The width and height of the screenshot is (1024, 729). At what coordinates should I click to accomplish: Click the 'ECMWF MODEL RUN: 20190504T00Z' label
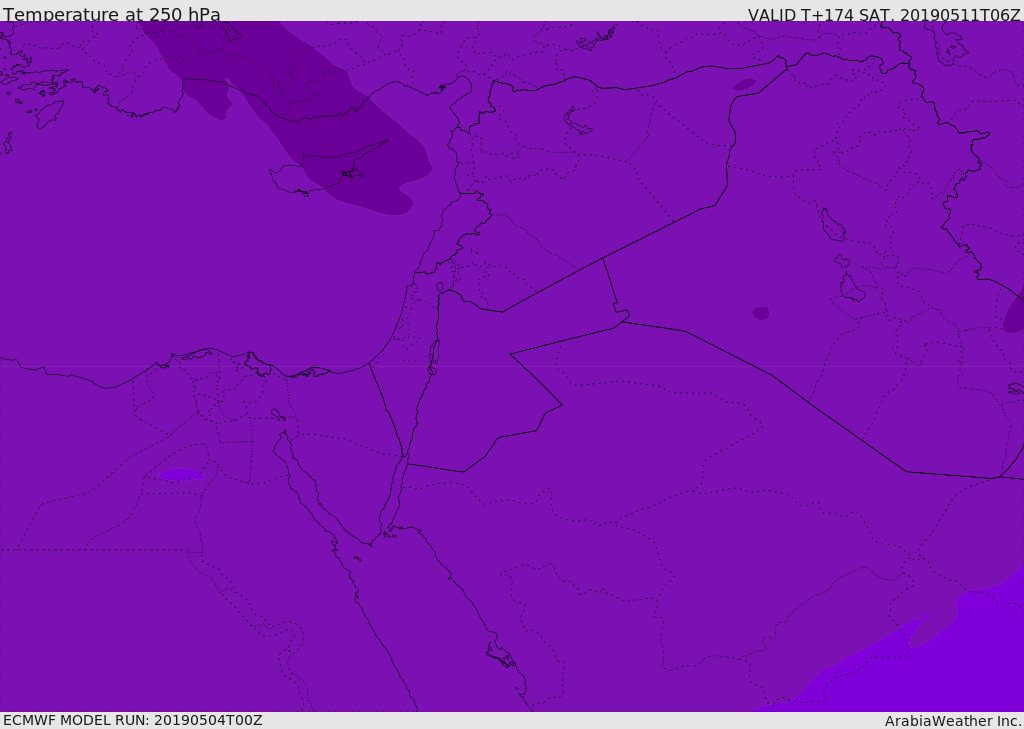pyautogui.click(x=133, y=720)
